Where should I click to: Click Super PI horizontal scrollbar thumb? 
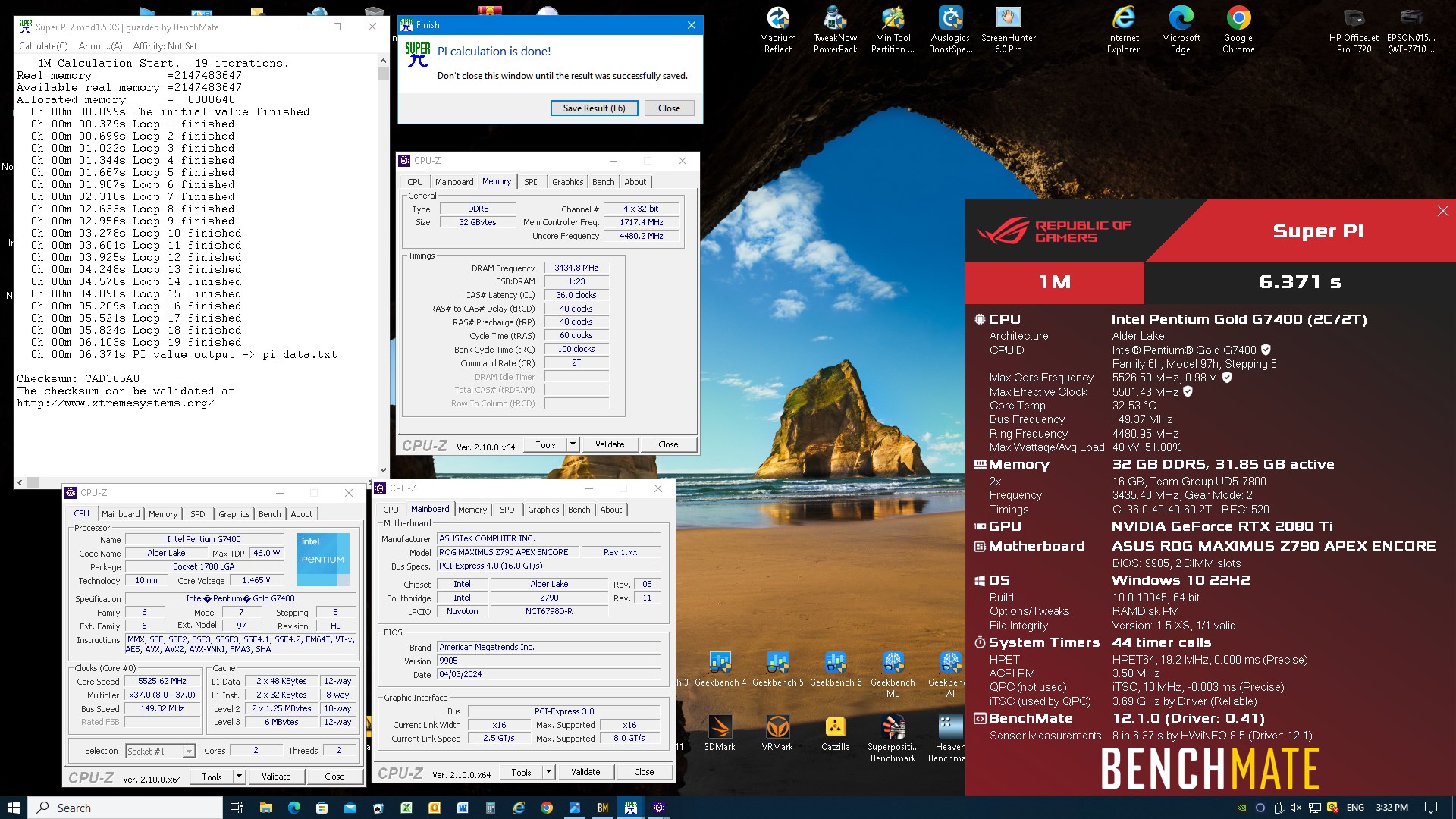(33, 482)
